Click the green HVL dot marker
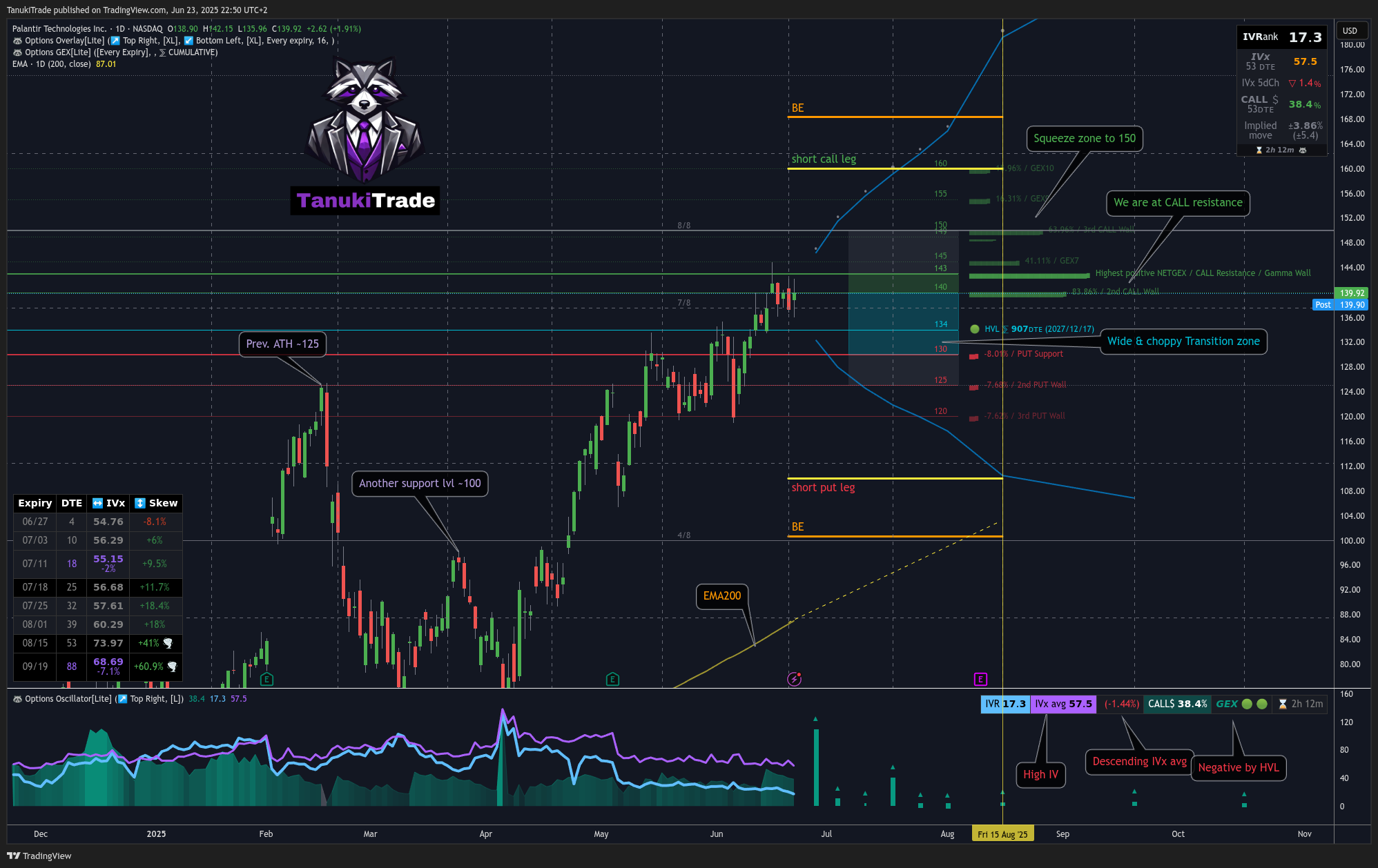Viewport: 1378px width, 868px height. click(x=974, y=329)
